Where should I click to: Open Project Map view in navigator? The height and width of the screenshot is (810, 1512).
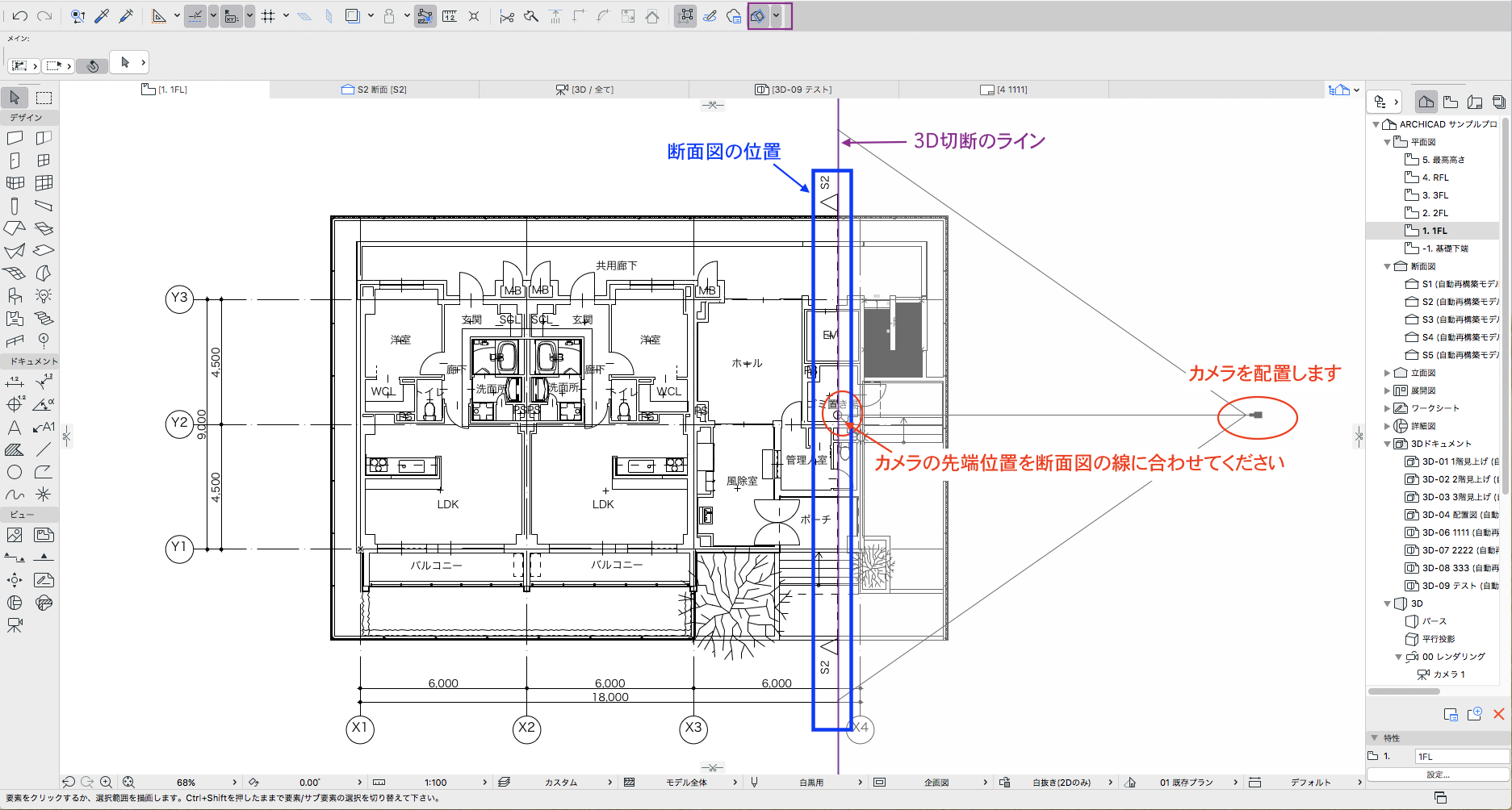click(1426, 102)
